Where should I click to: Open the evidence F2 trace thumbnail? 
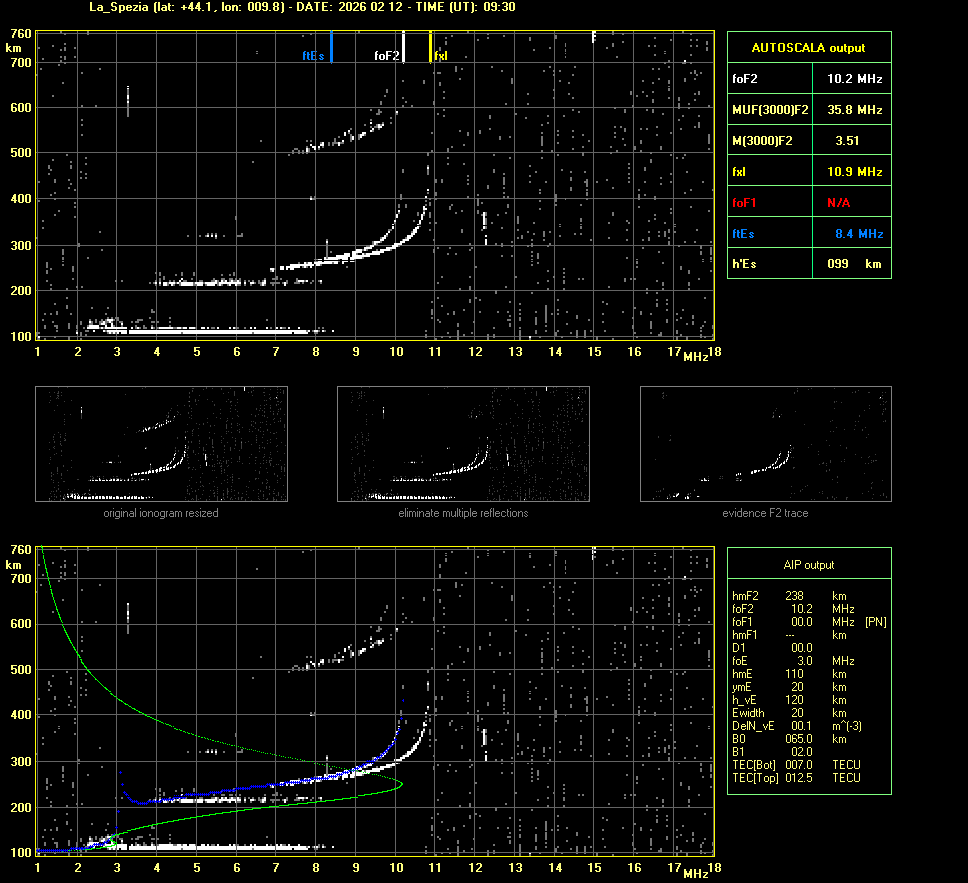click(765, 444)
